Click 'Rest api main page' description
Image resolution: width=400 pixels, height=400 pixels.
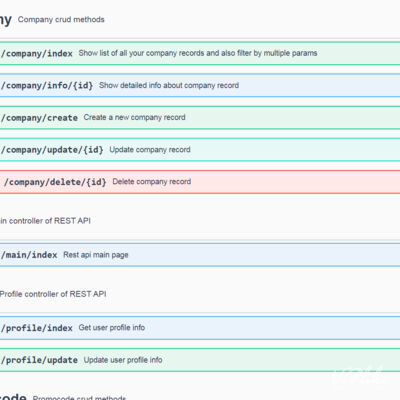pyautogui.click(x=96, y=255)
